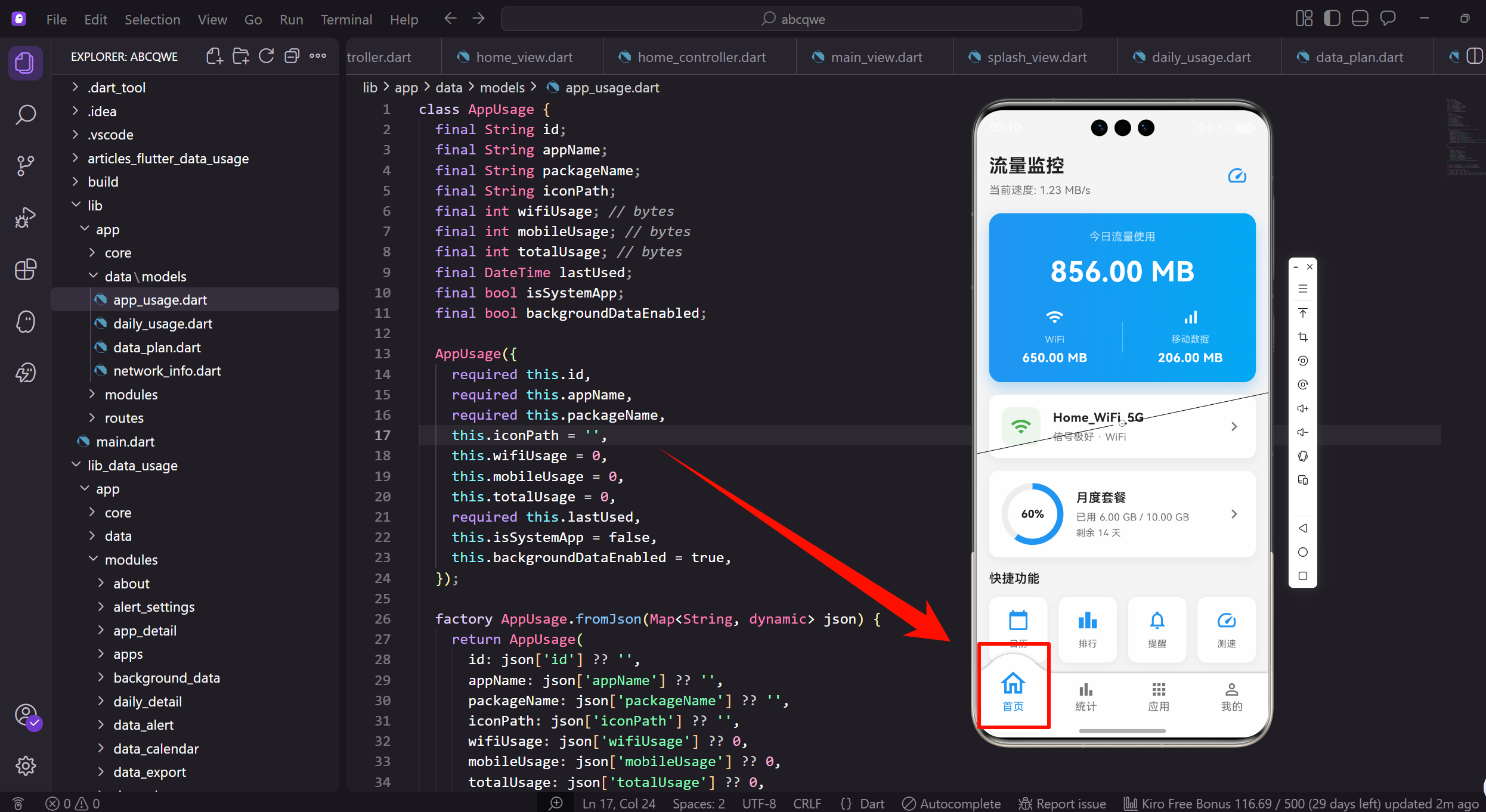Open the Search view in activity bar
Viewport: 1486px width, 812px height.
tap(25, 114)
